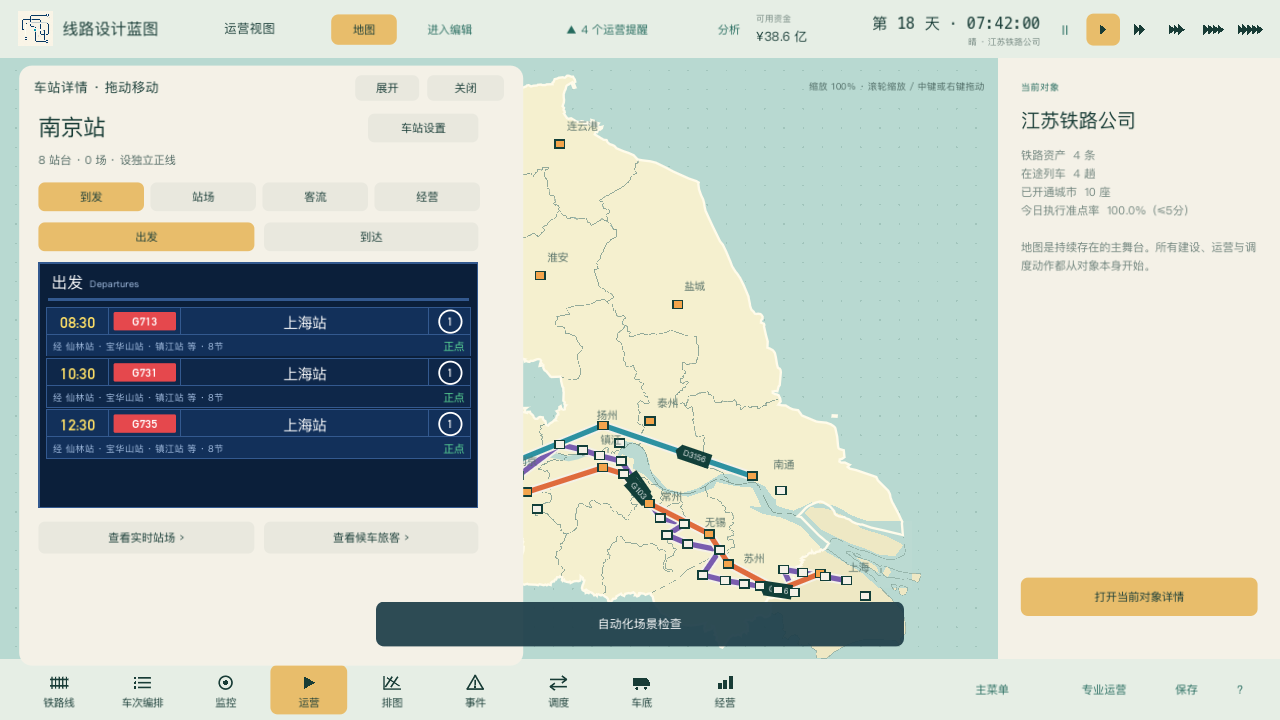
Task: Open the 车底 rolling stock tool
Action: tap(641, 690)
